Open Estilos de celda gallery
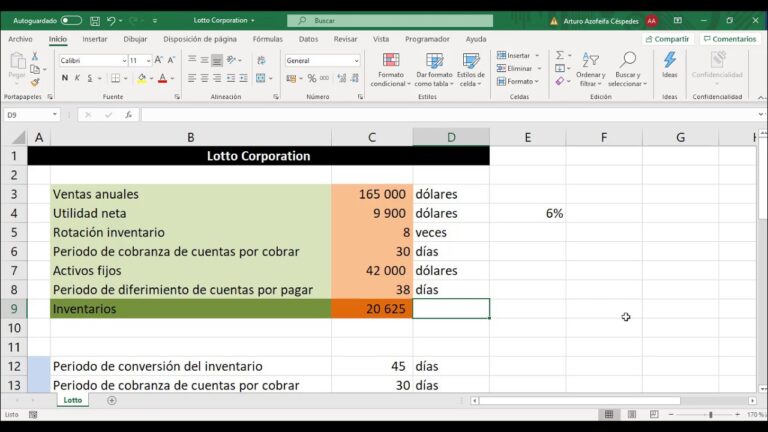The image size is (768, 432). [x=471, y=70]
